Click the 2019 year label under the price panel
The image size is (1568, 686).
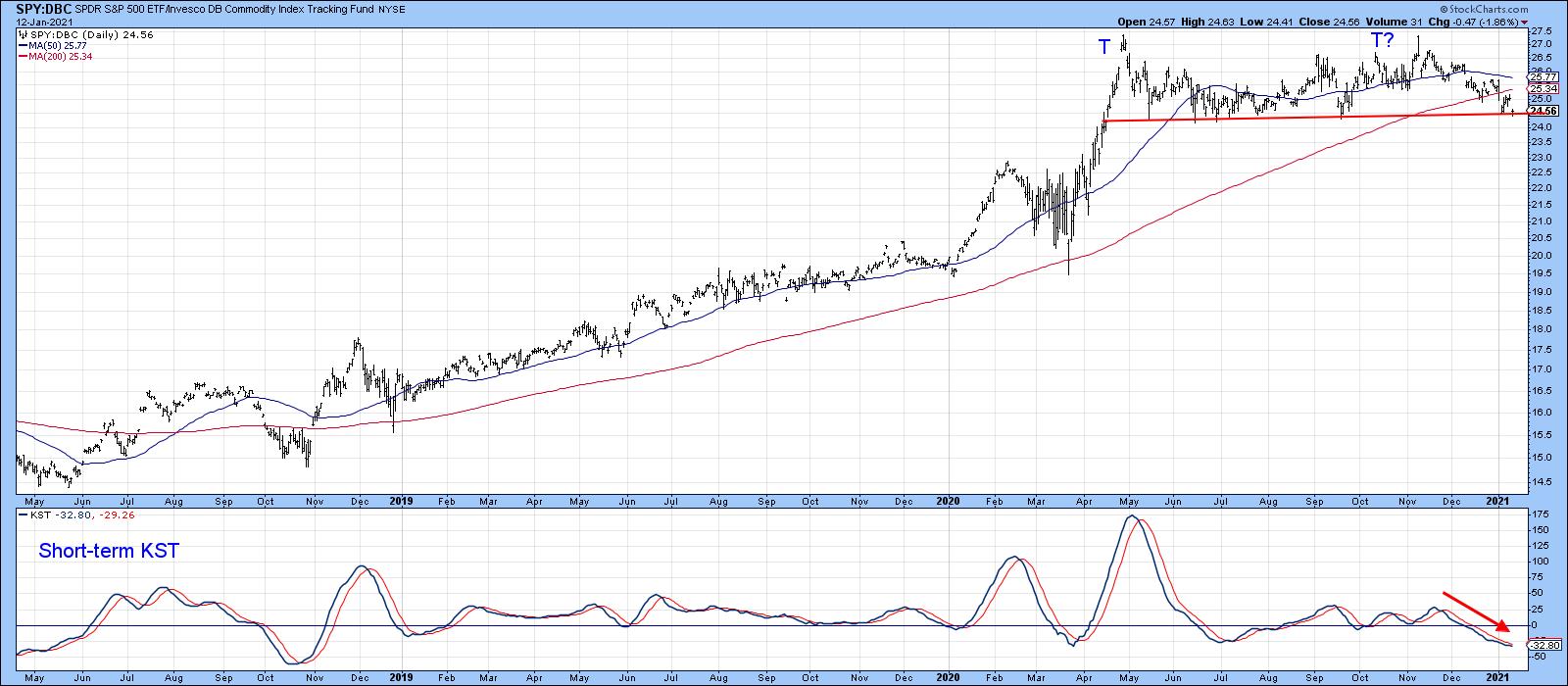(401, 500)
